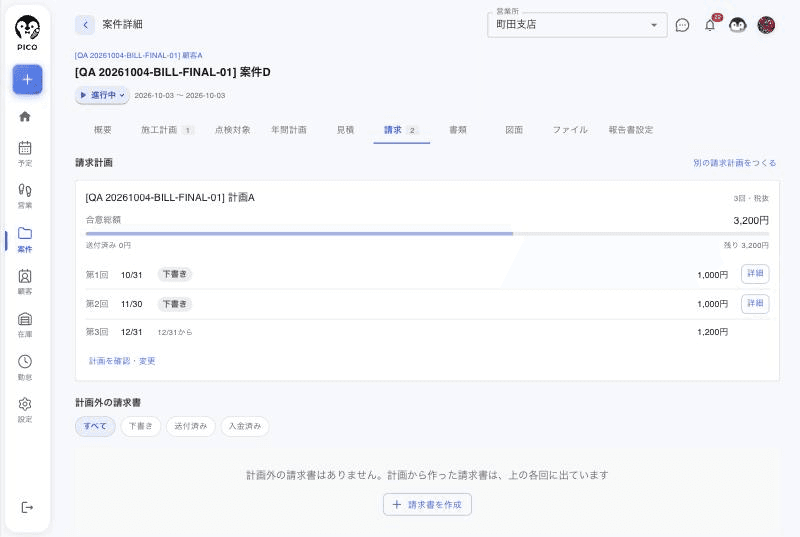This screenshot has height=537, width=800.
Task: Open 詳細 for the 第1回 10/31 invoice
Action: tap(755, 274)
